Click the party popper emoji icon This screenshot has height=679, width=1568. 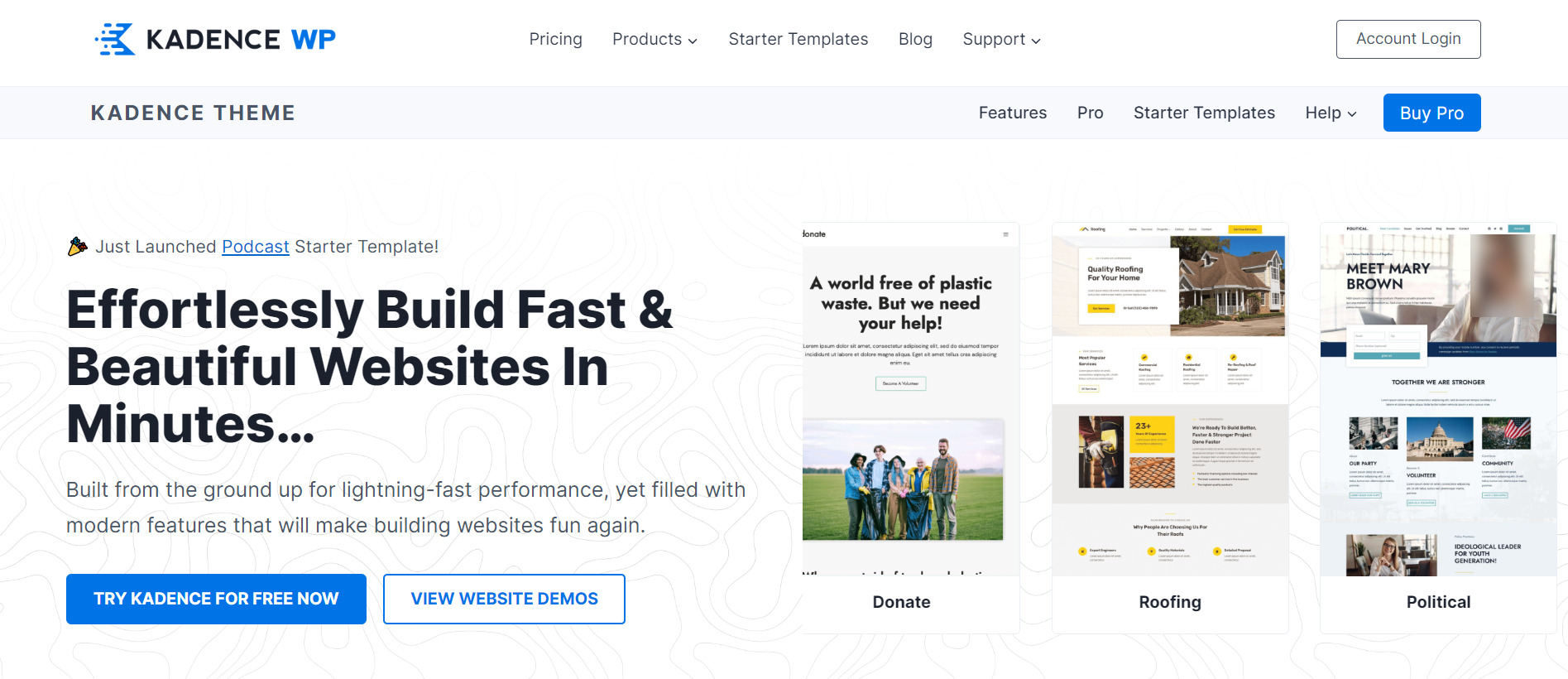point(77,247)
